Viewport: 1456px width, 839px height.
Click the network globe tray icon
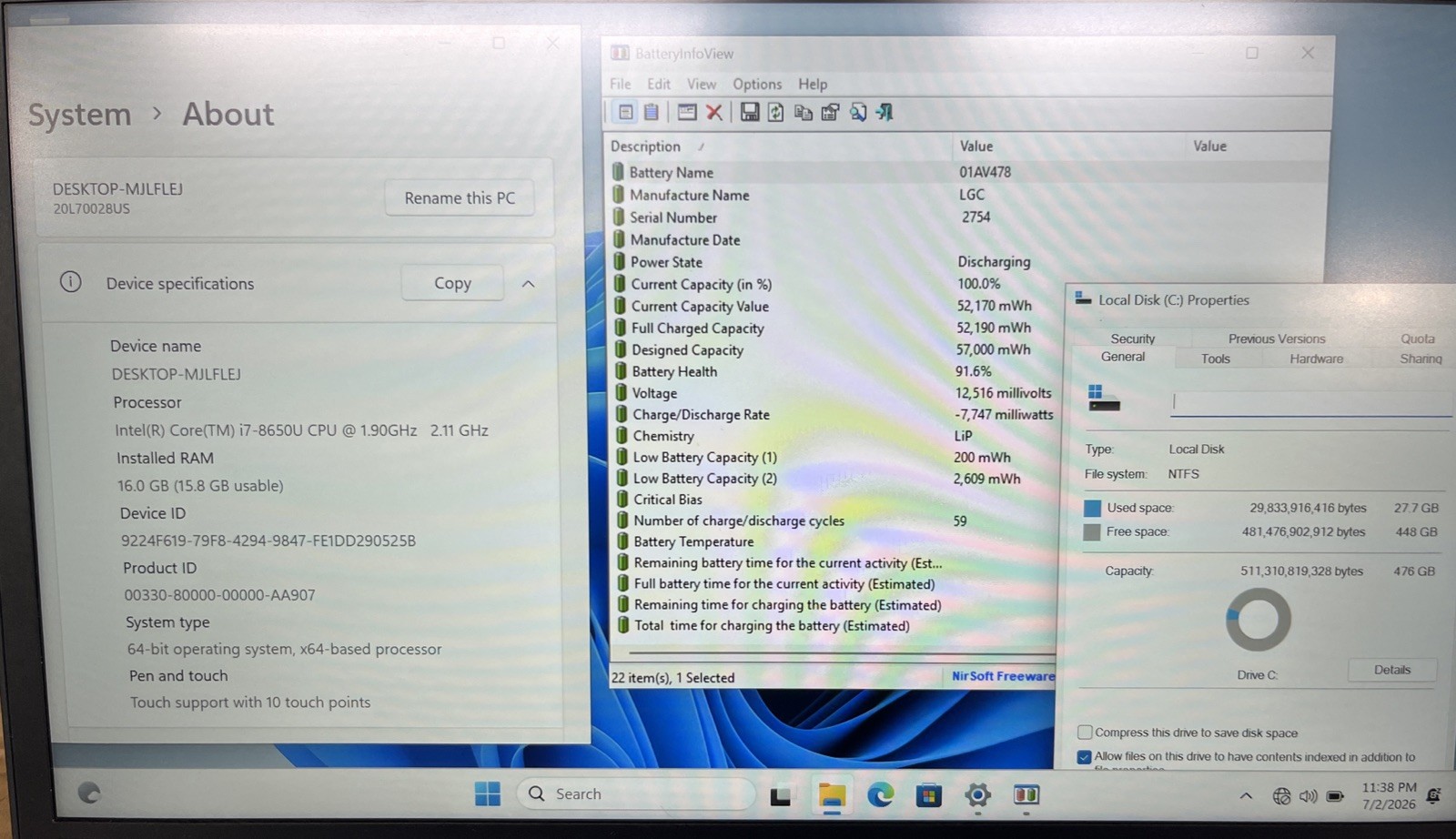coord(1281,796)
